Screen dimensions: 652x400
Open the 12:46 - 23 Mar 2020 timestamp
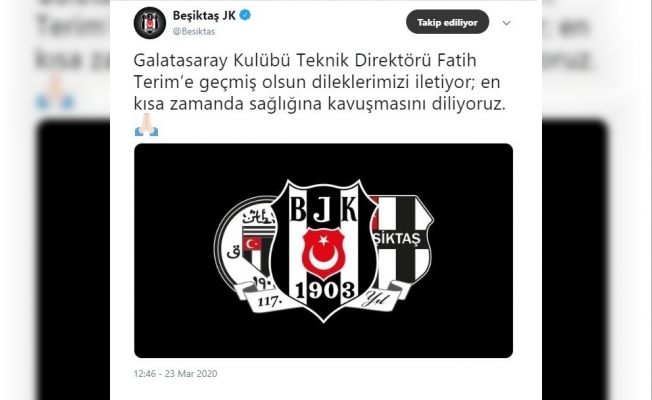(x=175, y=373)
